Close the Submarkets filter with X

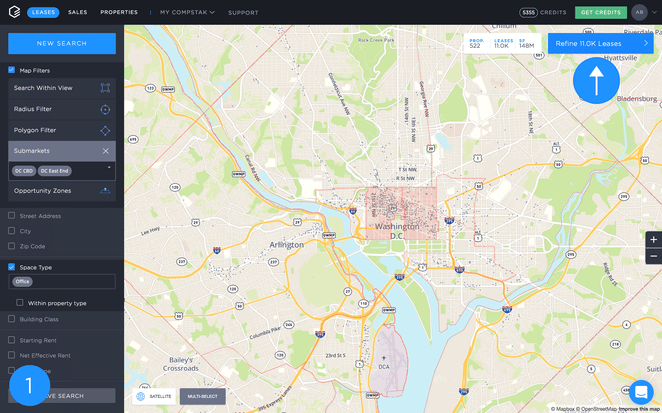(x=106, y=151)
